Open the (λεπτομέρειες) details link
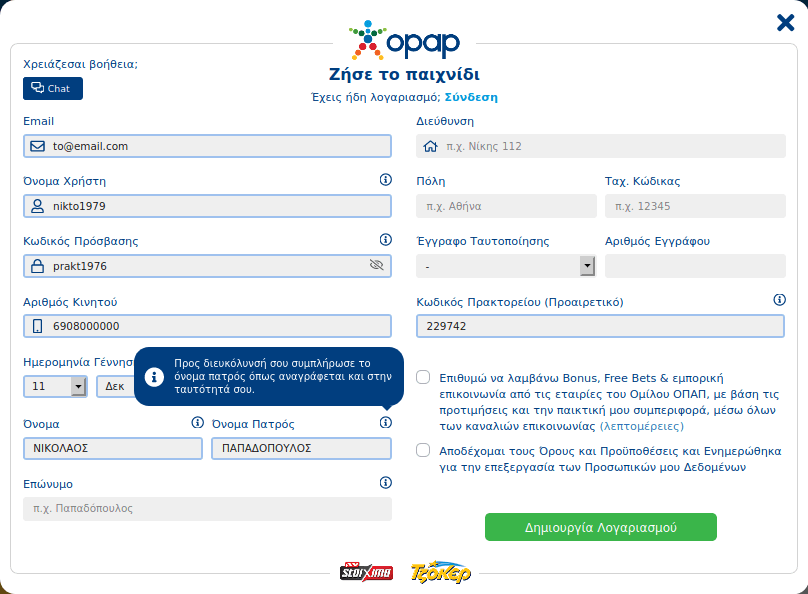Screen dimensions: 808x594 [642, 427]
